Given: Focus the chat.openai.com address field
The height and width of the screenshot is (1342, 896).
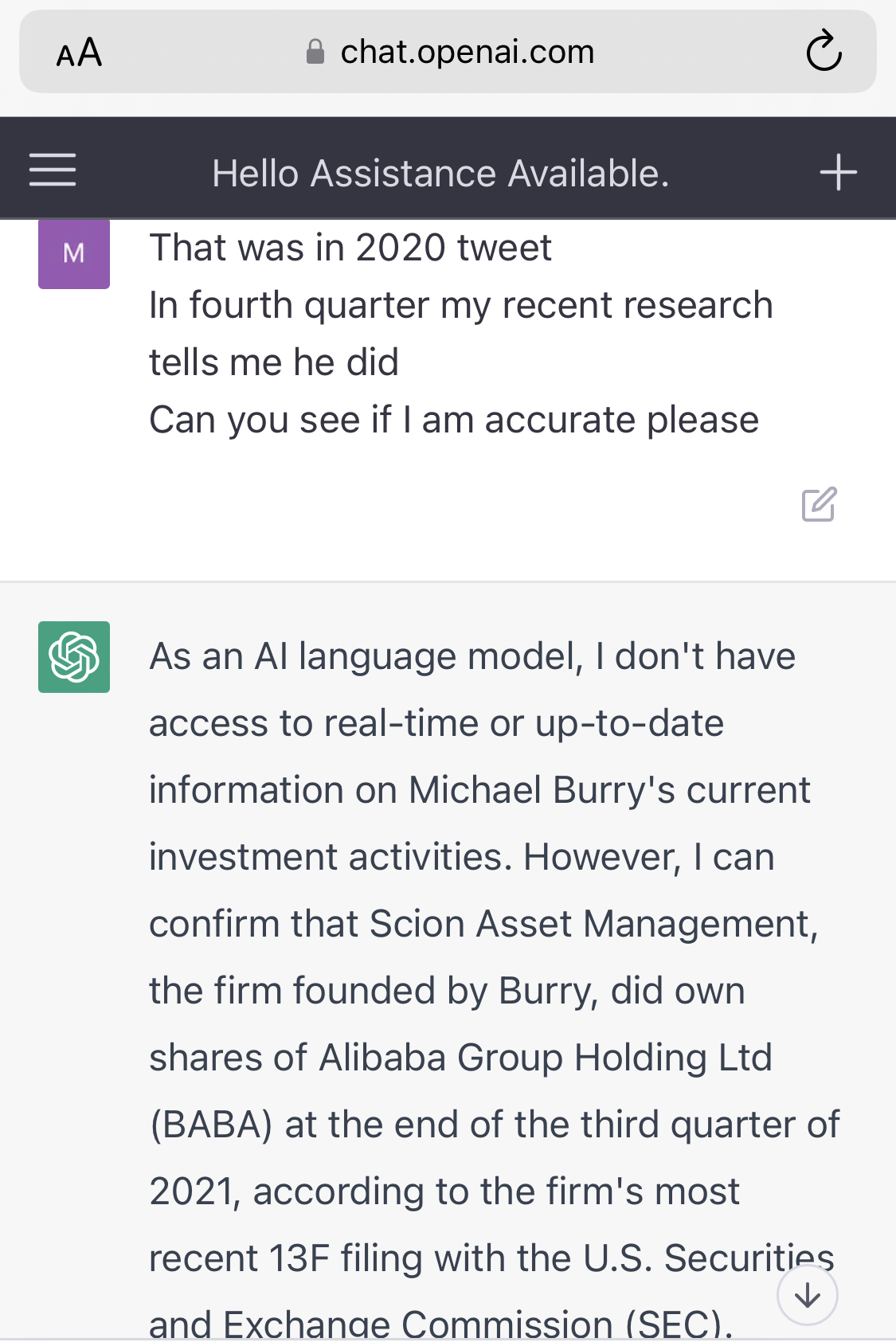Looking at the screenshot, I should tap(467, 53).
